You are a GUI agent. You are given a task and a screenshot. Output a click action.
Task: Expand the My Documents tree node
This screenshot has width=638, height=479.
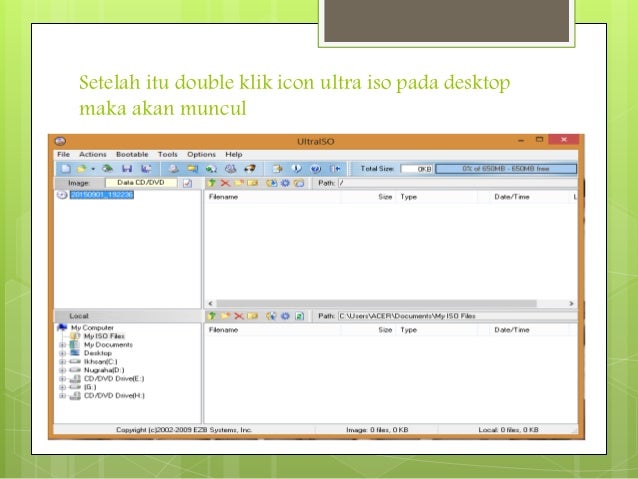pyautogui.click(x=63, y=345)
